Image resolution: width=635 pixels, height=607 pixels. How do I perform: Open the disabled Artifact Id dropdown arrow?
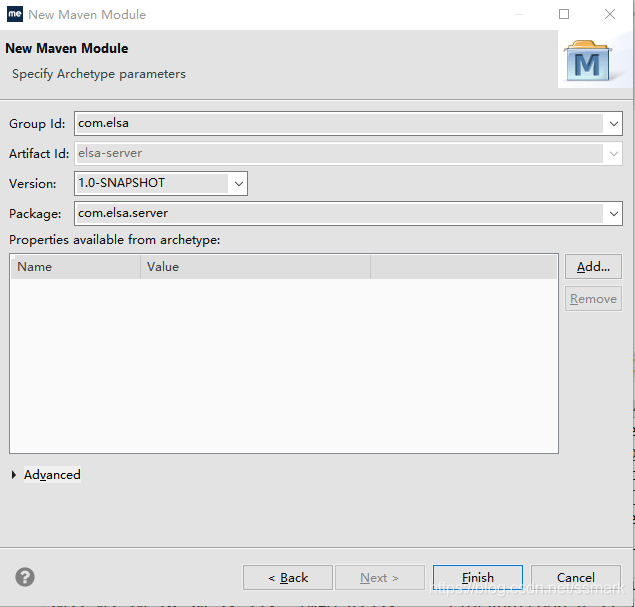click(x=614, y=153)
